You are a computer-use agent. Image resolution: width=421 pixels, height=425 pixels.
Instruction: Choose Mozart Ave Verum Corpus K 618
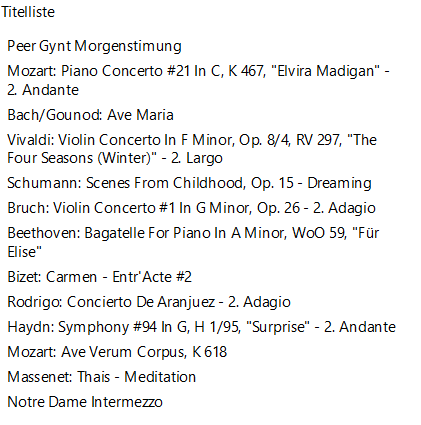click(x=117, y=352)
